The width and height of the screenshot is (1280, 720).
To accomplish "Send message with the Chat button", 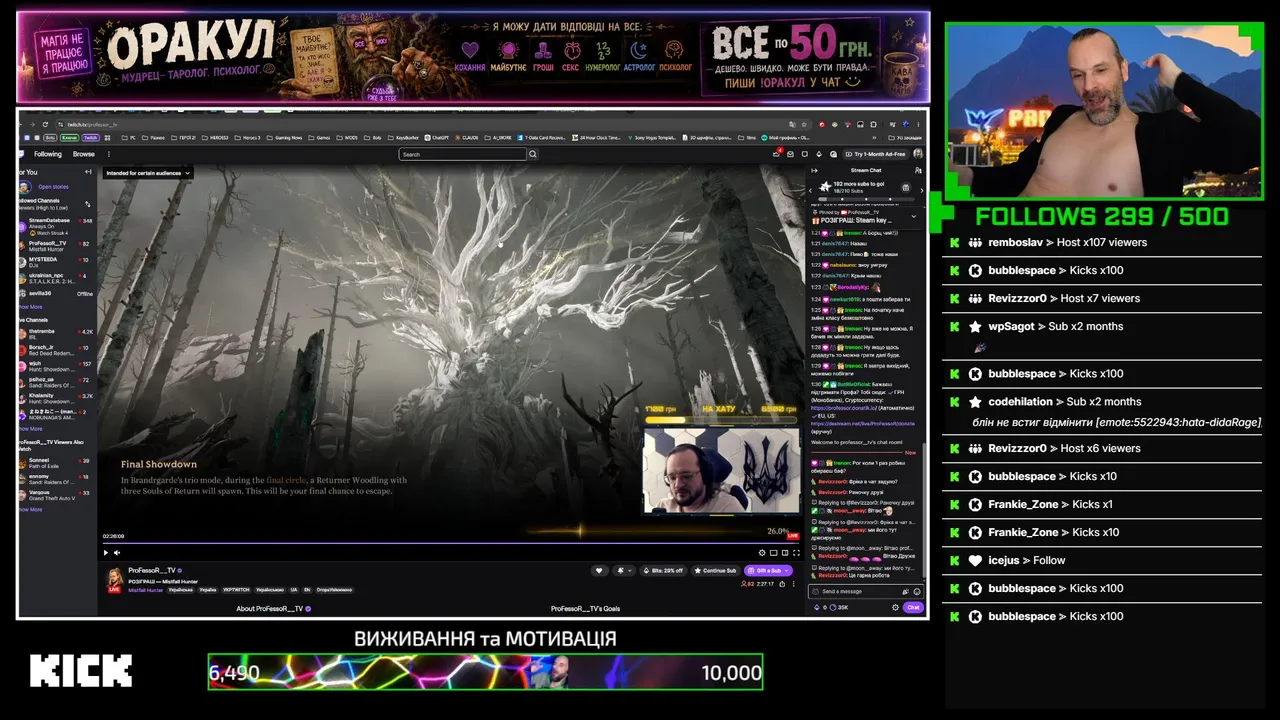I will (913, 607).
